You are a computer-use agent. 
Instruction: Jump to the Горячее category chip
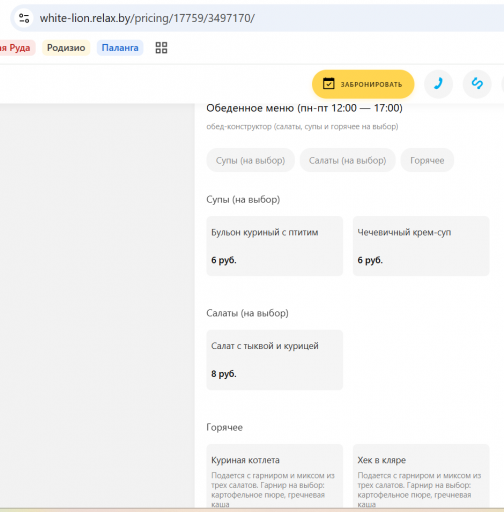(x=427, y=160)
